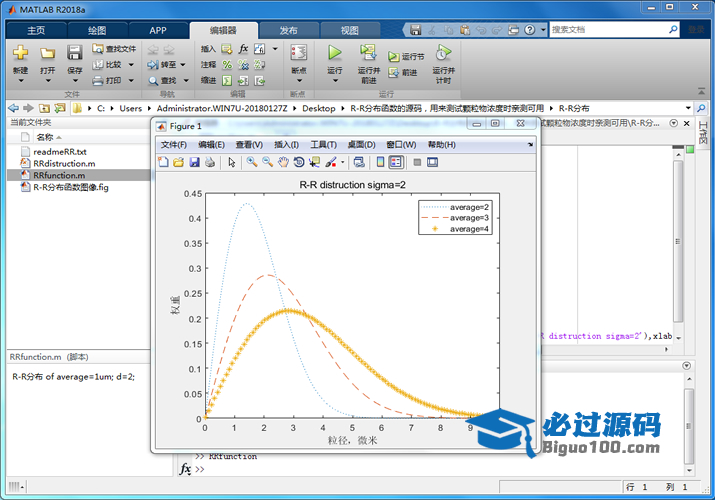The height and width of the screenshot is (500, 715).
Task: Switch to the 主页 (Home) ribbon tab
Action: 36,30
